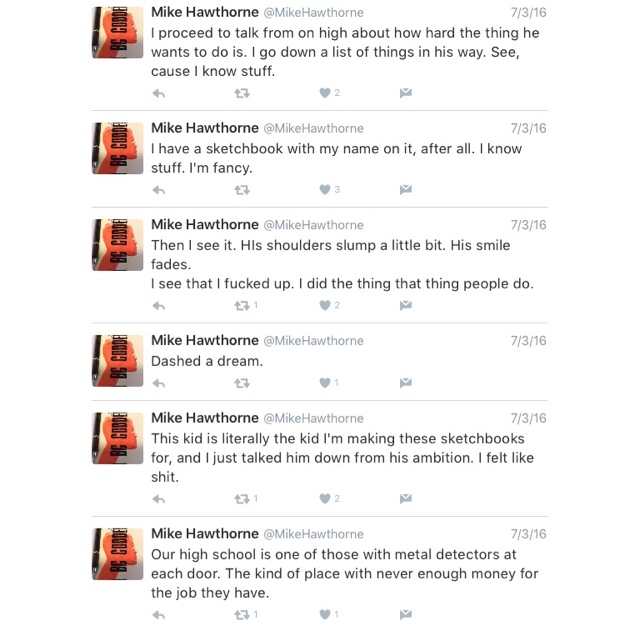Open avatar beside the 'metal detectors' tweet
Screen dimensions: 640x631
(118, 554)
